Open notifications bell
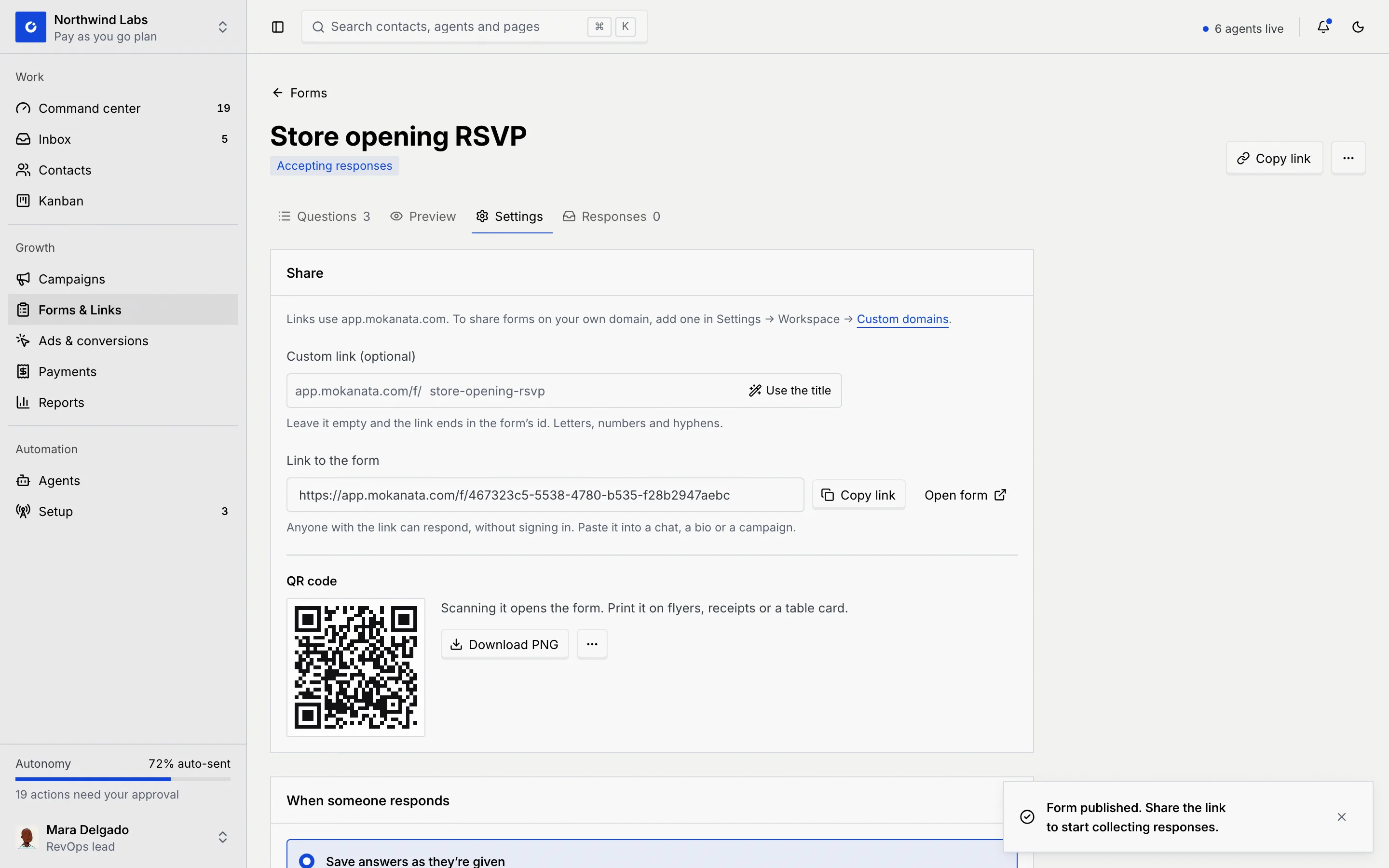1389x868 pixels. coord(1323,27)
